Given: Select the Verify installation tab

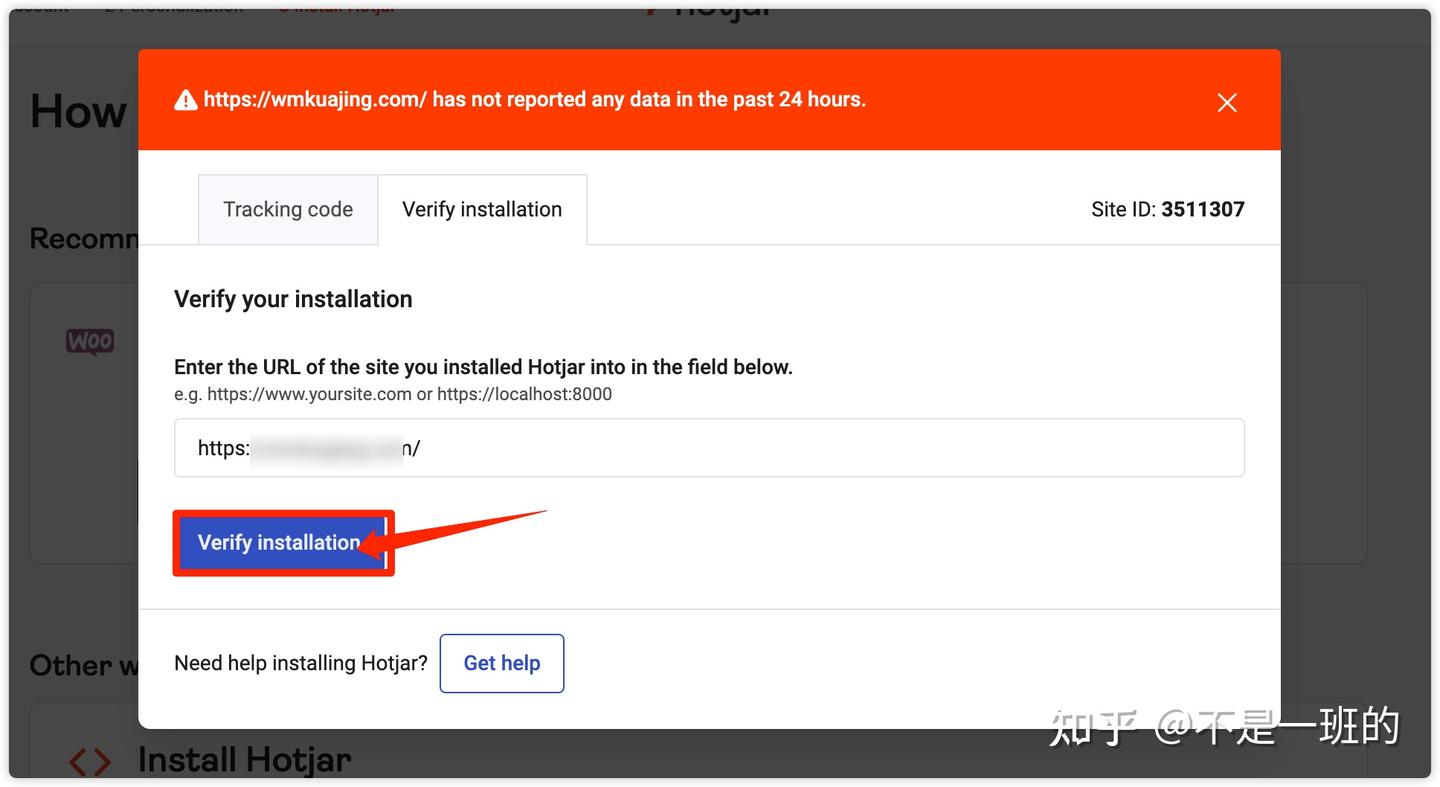Looking at the screenshot, I should pyautogui.click(x=482, y=209).
